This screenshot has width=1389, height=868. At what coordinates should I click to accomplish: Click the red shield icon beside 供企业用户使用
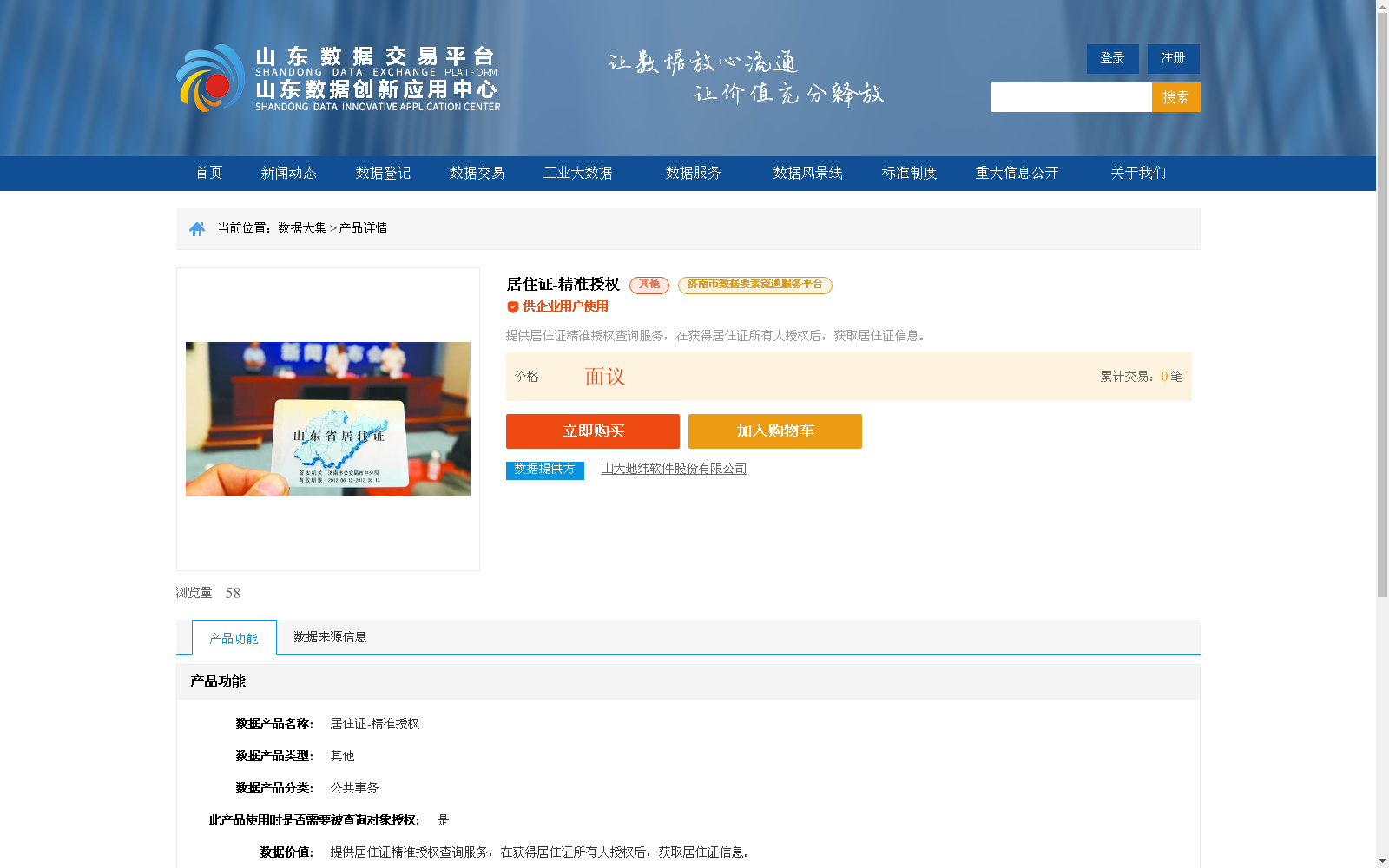tap(513, 306)
